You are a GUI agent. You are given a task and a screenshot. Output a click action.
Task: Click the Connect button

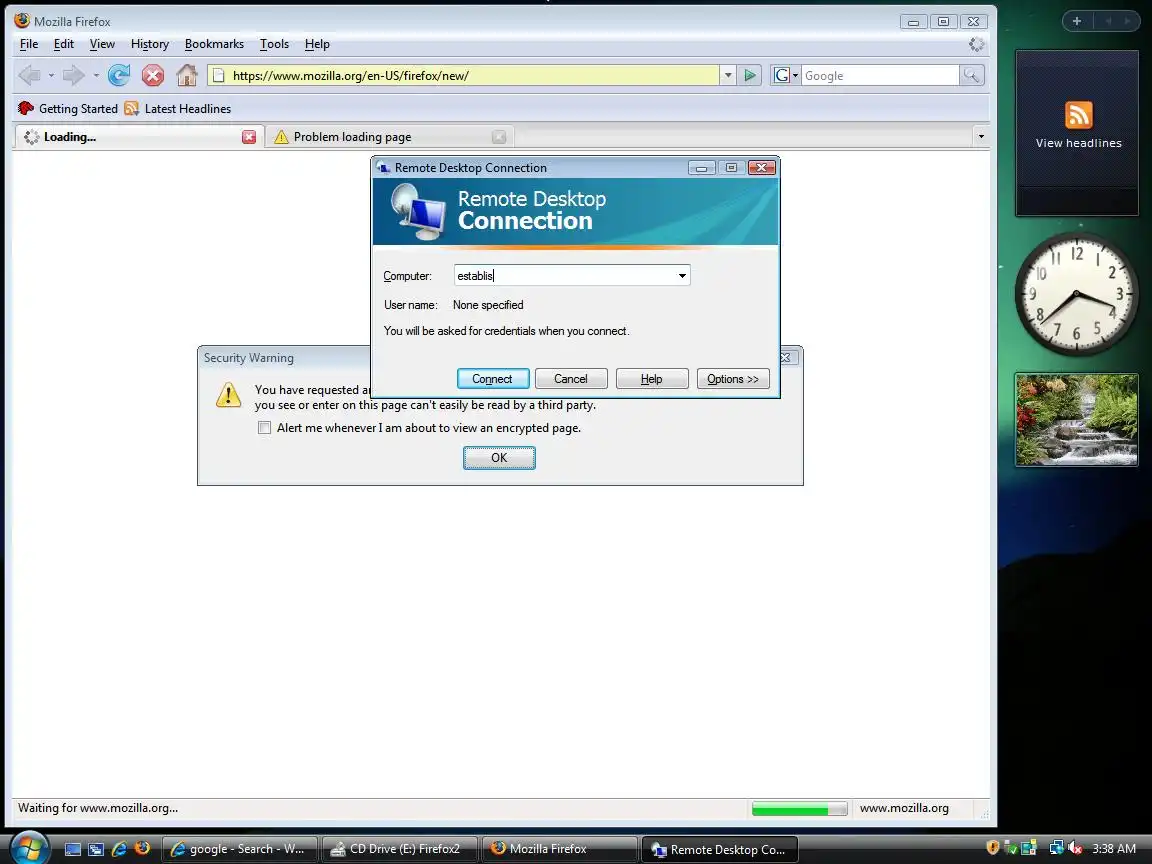492,378
